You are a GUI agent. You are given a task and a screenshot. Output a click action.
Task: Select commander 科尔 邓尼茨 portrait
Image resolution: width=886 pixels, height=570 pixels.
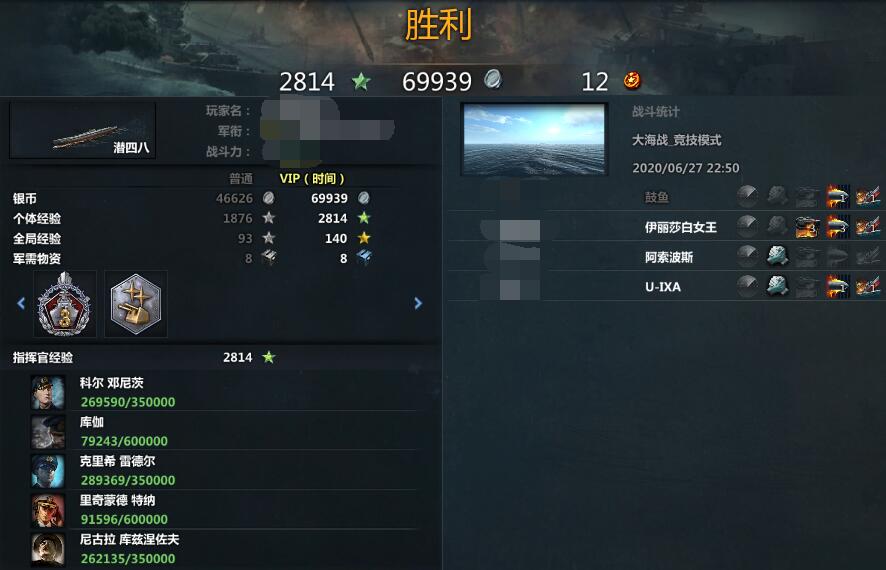pyautogui.click(x=48, y=392)
